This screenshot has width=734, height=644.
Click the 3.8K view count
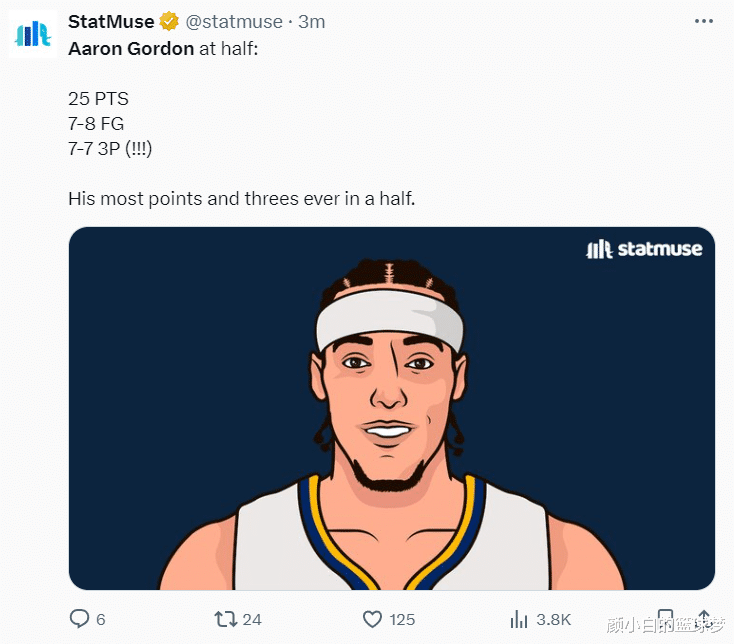click(555, 620)
